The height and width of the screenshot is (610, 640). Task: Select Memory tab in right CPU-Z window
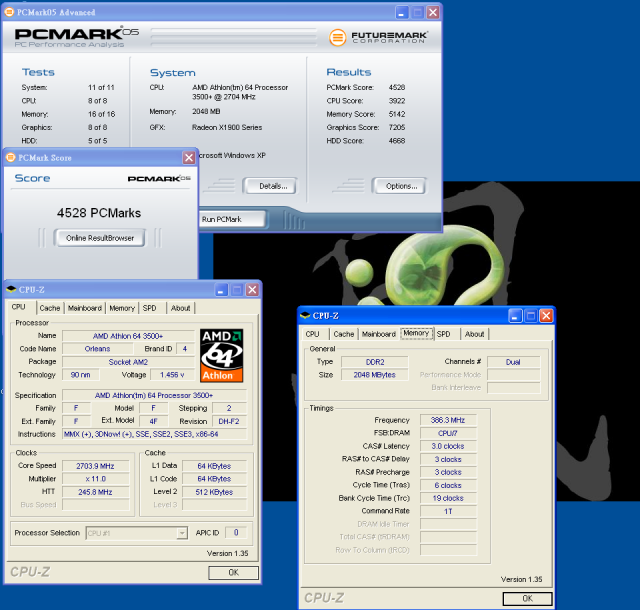pos(416,333)
